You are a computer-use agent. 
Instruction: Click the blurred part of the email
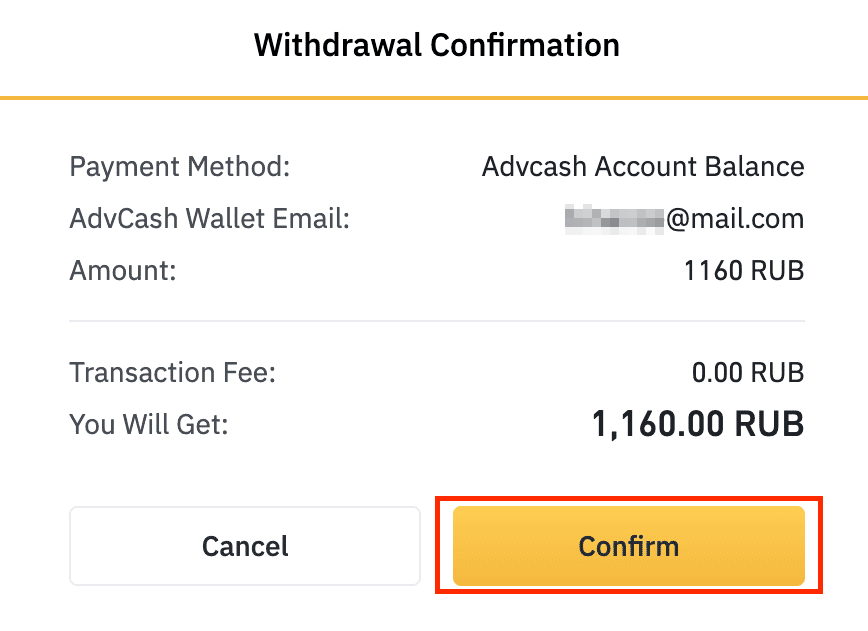[x=614, y=218]
